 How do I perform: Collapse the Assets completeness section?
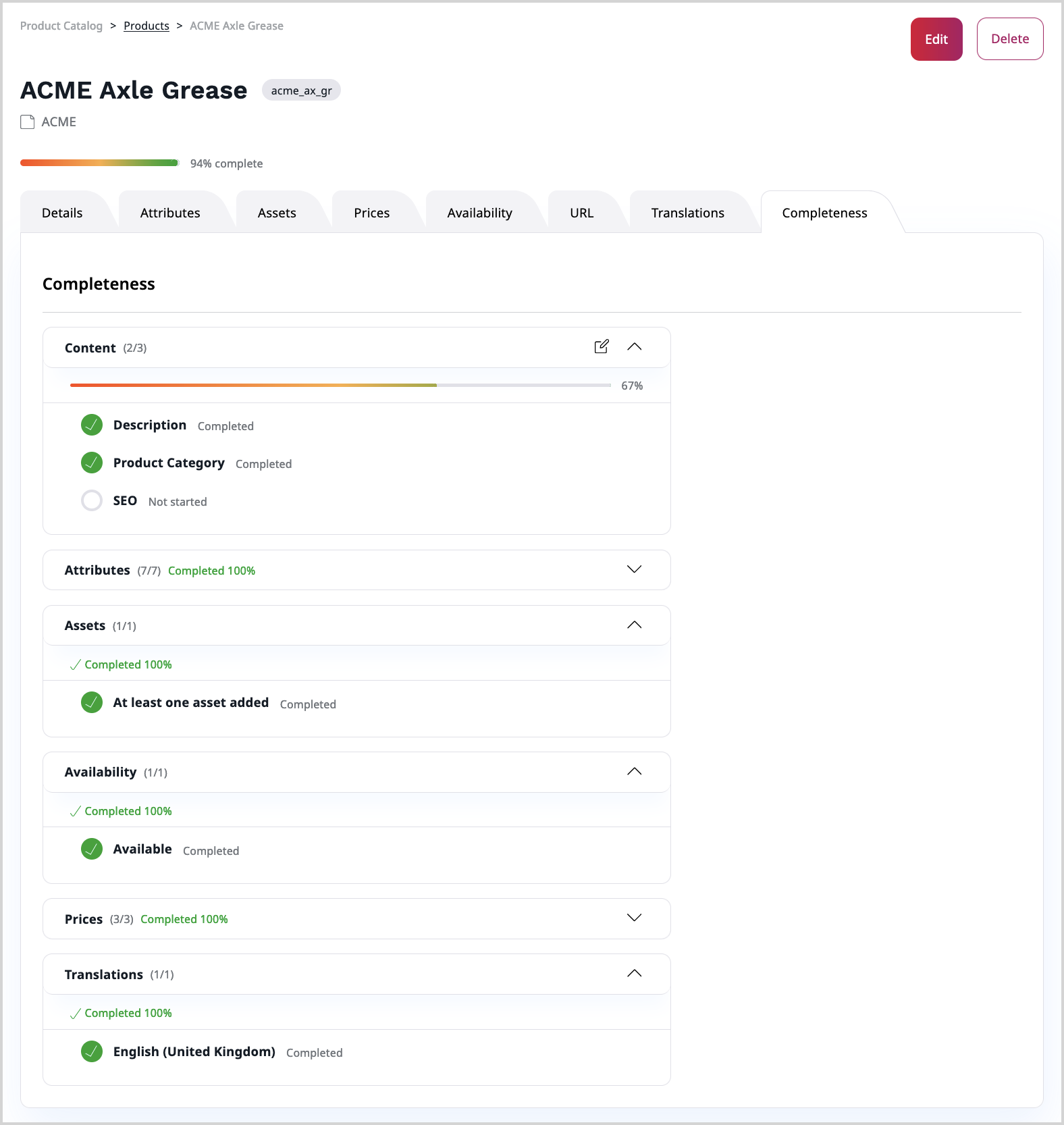point(634,625)
